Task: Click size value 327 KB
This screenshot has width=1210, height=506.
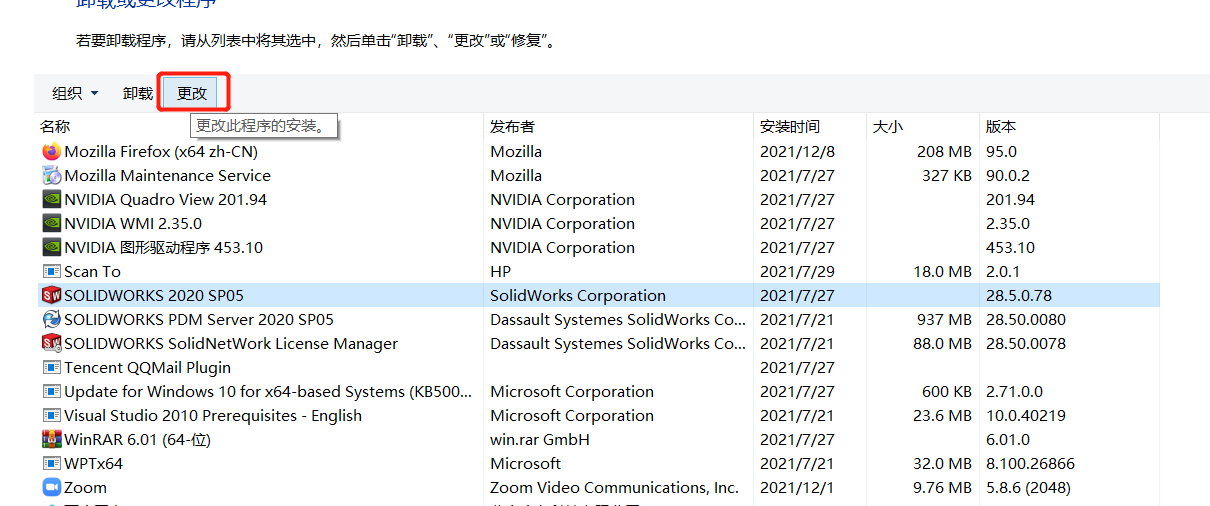Action: [x=947, y=176]
